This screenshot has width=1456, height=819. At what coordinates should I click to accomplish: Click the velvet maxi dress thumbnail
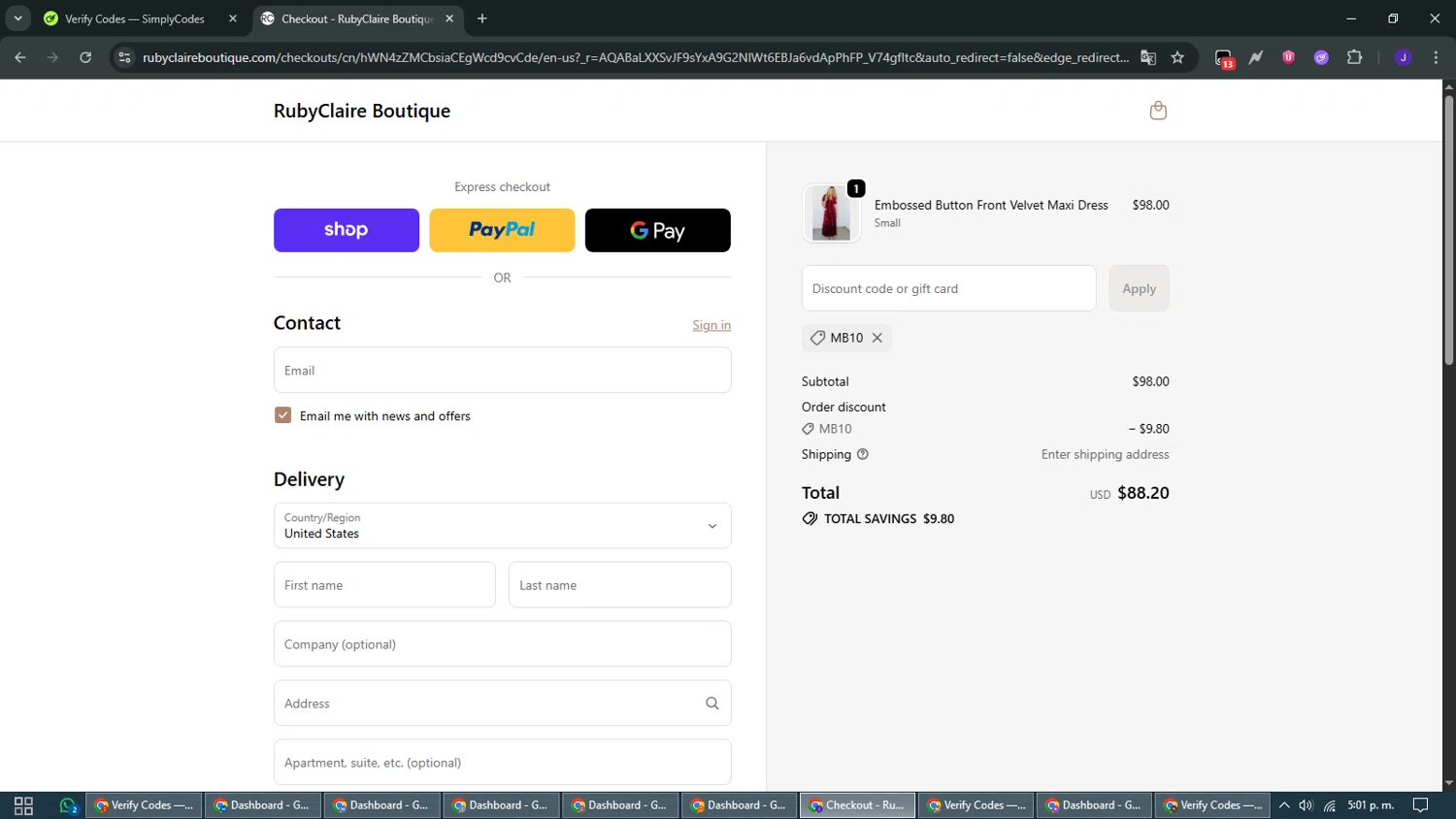(x=831, y=213)
